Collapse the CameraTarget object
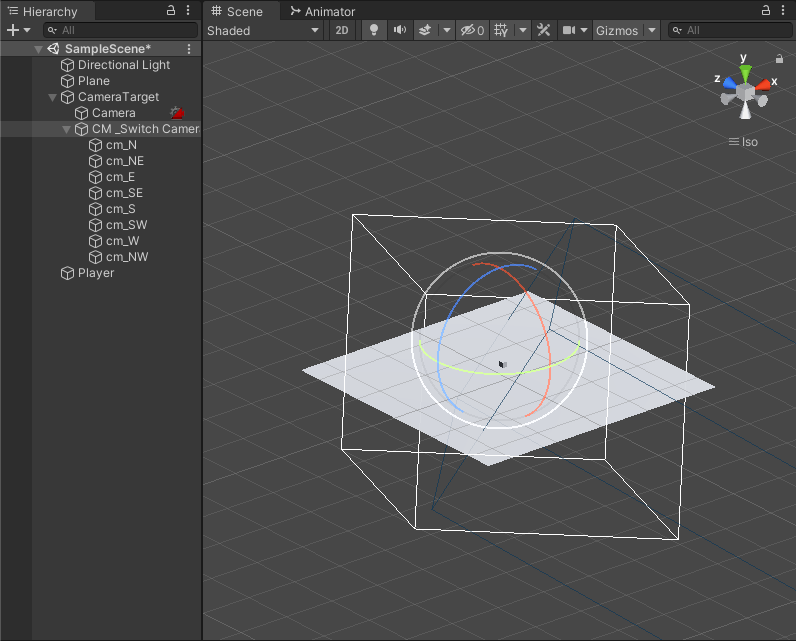This screenshot has height=641, width=796. tap(52, 97)
